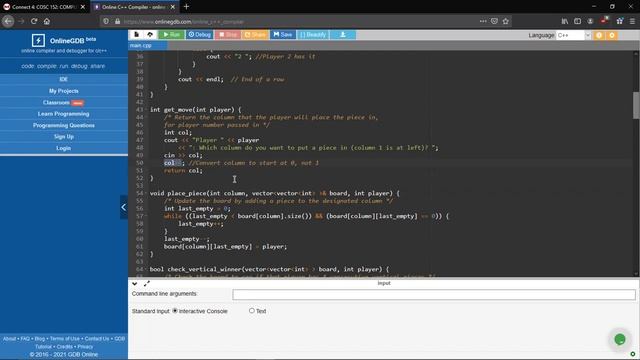Start debugging with the Debug button
The width and height of the screenshot is (640, 360).
pyautogui.click(x=200, y=35)
